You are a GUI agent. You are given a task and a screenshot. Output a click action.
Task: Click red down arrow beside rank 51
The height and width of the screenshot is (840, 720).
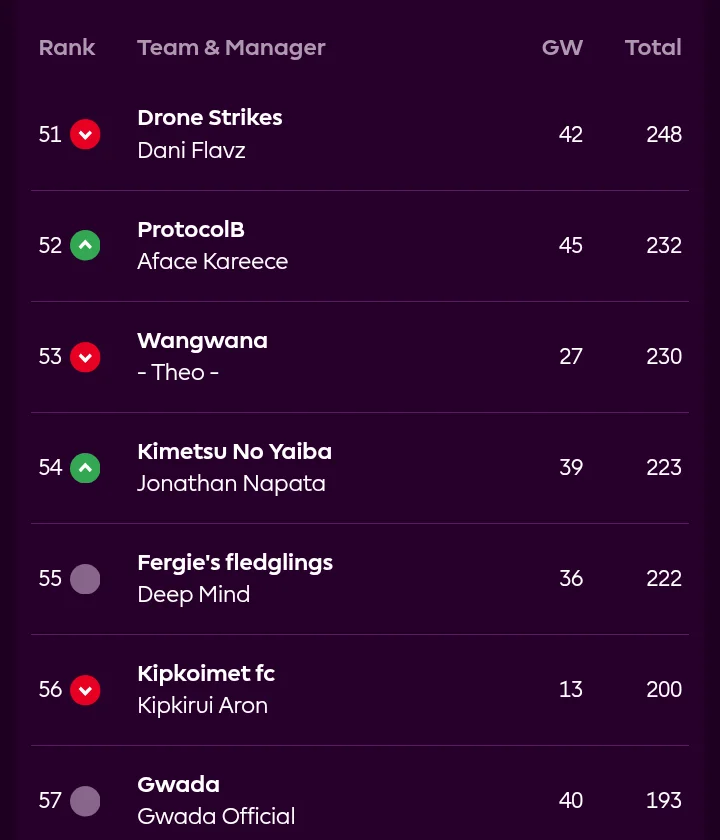(85, 134)
